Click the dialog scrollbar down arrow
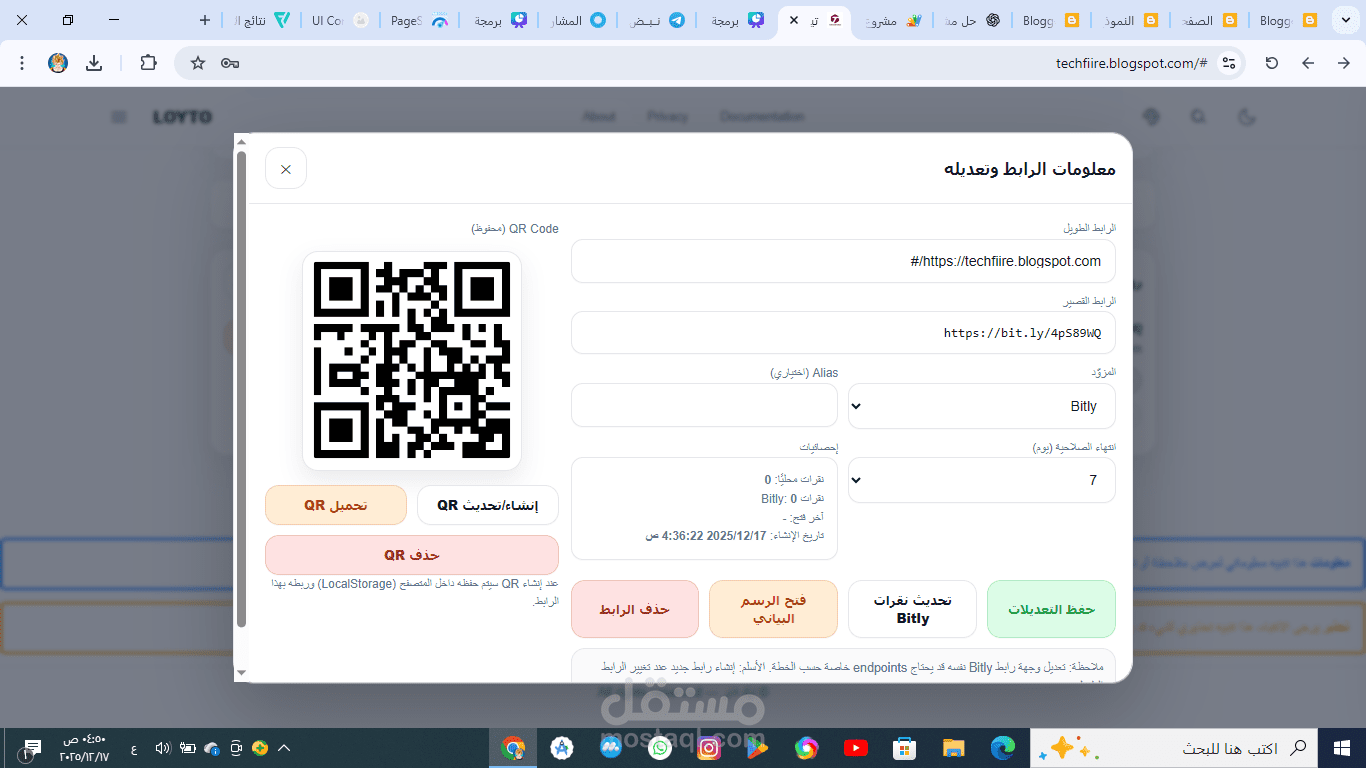The image size is (1366, 768). pyautogui.click(x=240, y=672)
